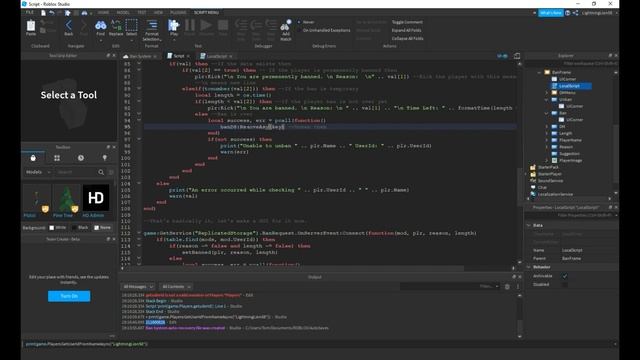Start the Play test button
The image size is (640, 360).
click(173, 26)
